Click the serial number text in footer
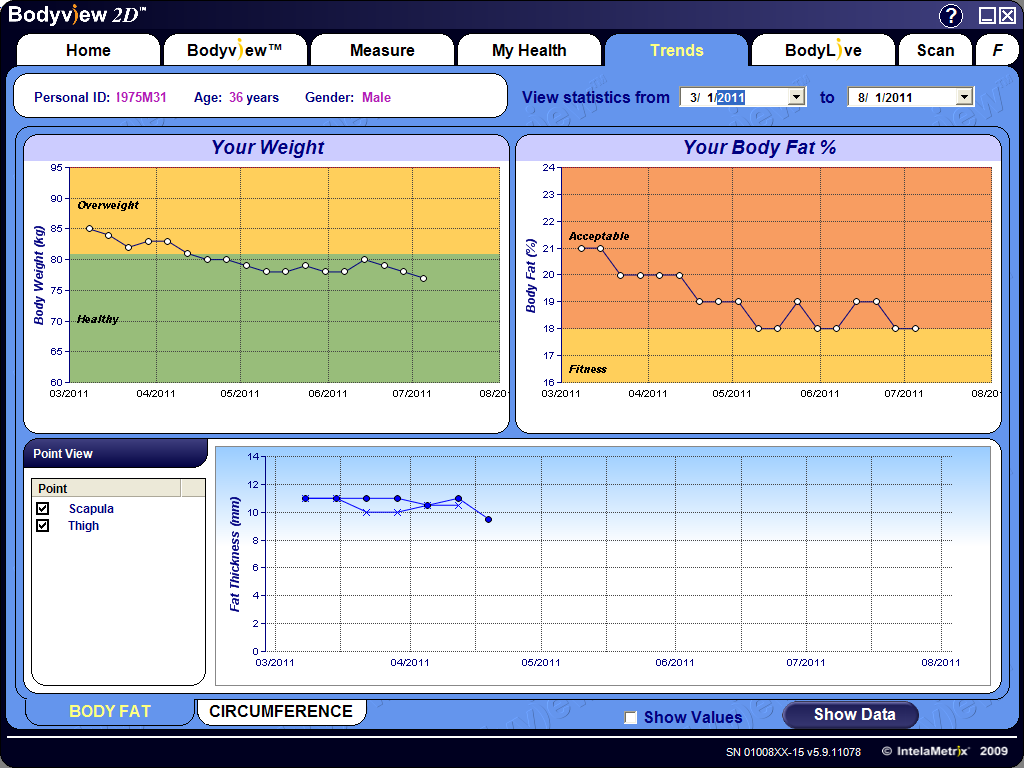The height and width of the screenshot is (768, 1024). point(793,752)
